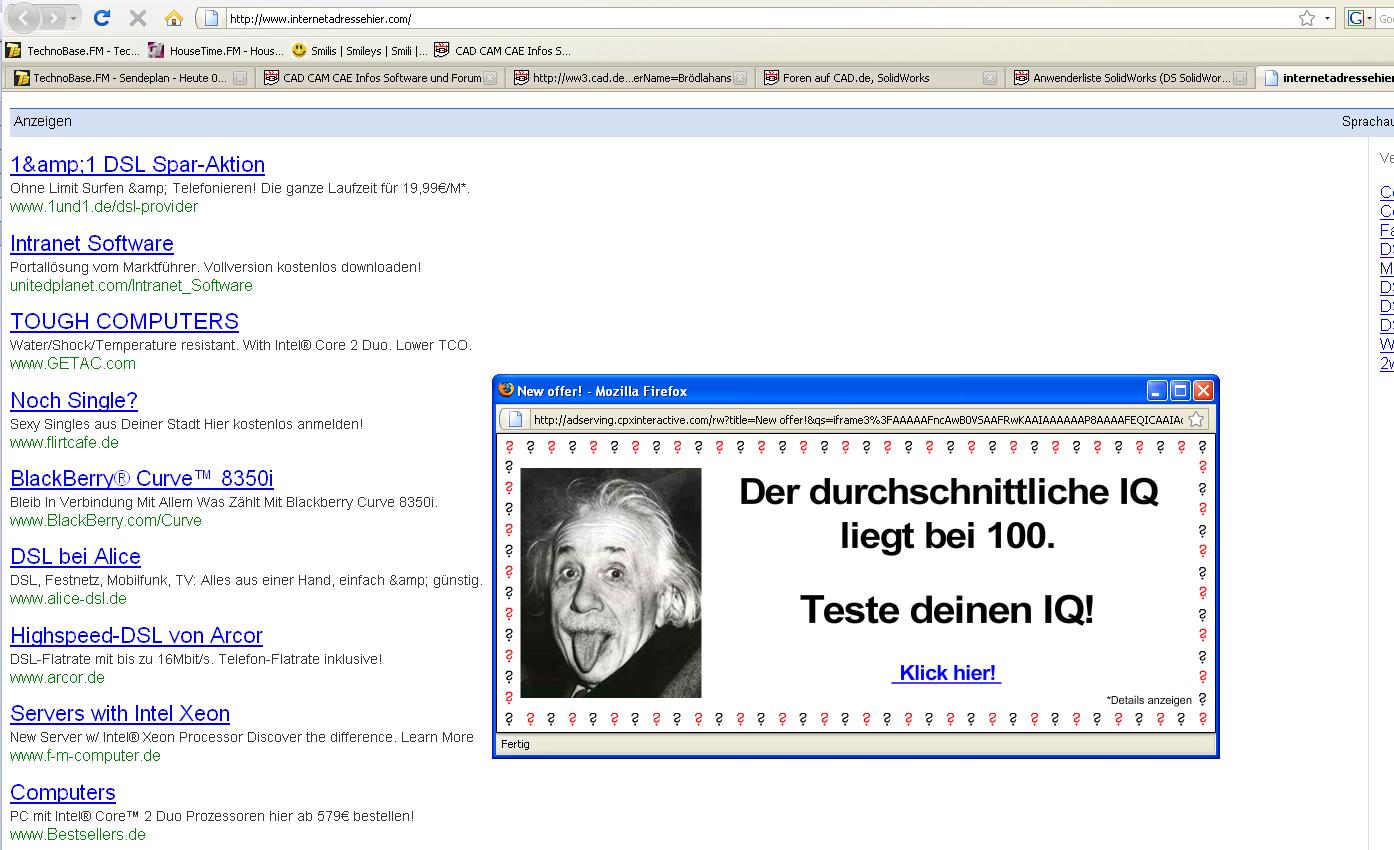Click 'Klick hier!' in the popup ad
The height and width of the screenshot is (850, 1394).
click(947, 673)
